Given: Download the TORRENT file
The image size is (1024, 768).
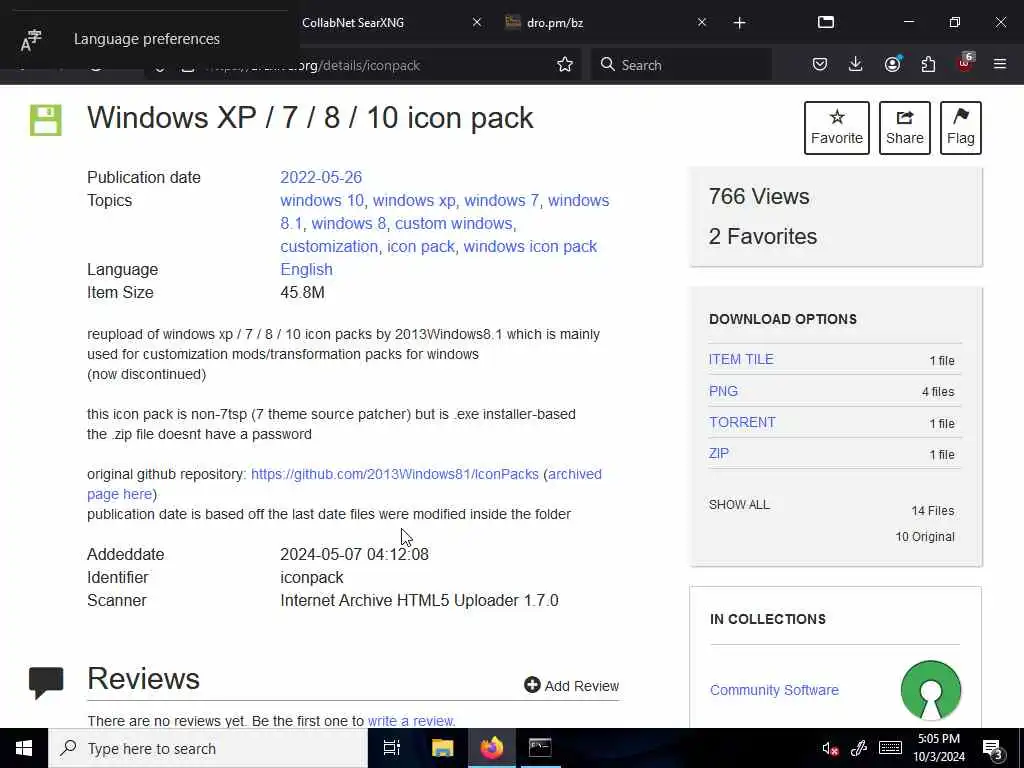Looking at the screenshot, I should tap(742, 422).
